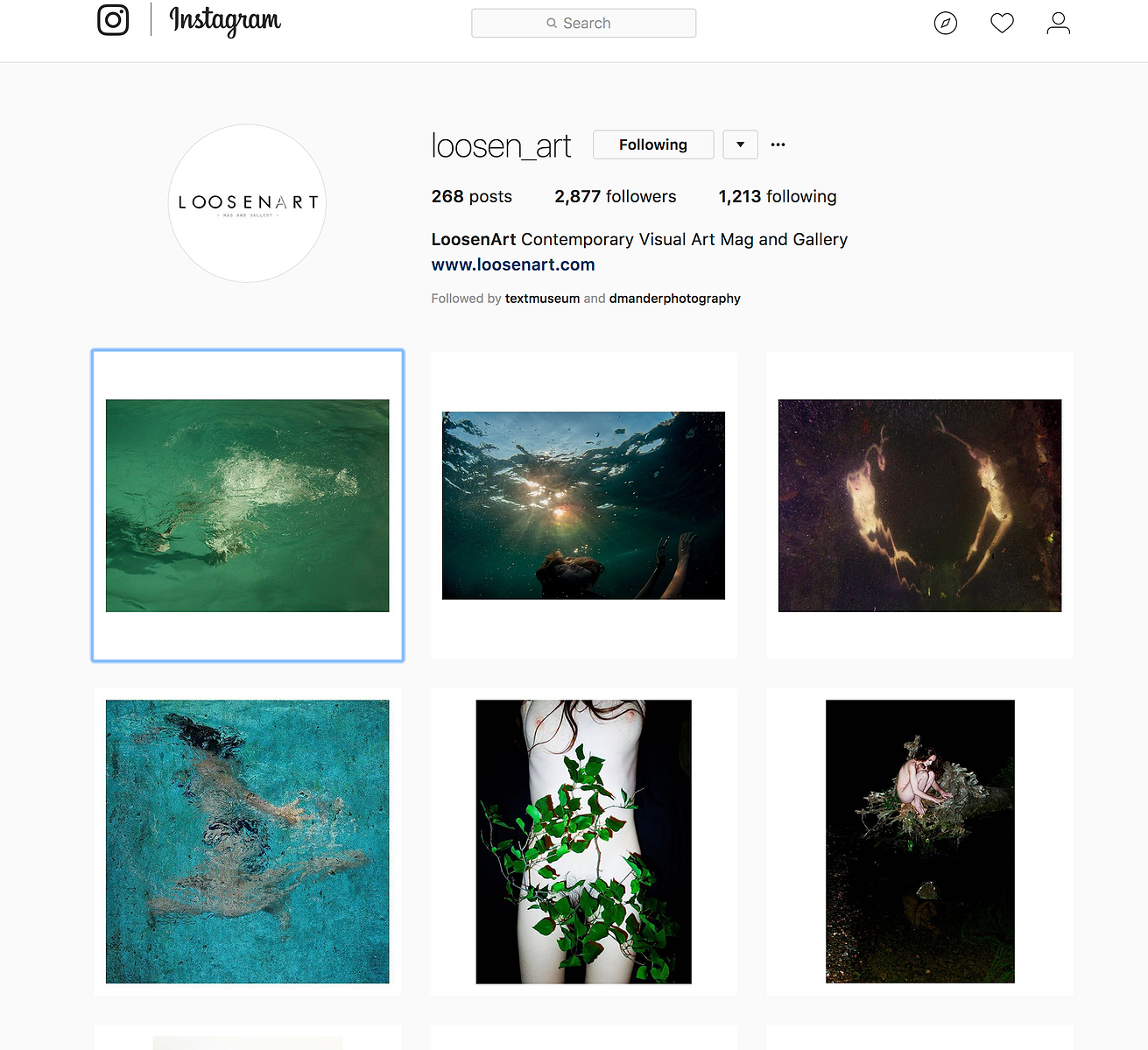Screen dimensions: 1148x1050
Task: Open the dark circular figures photo post
Action: pos(920,505)
